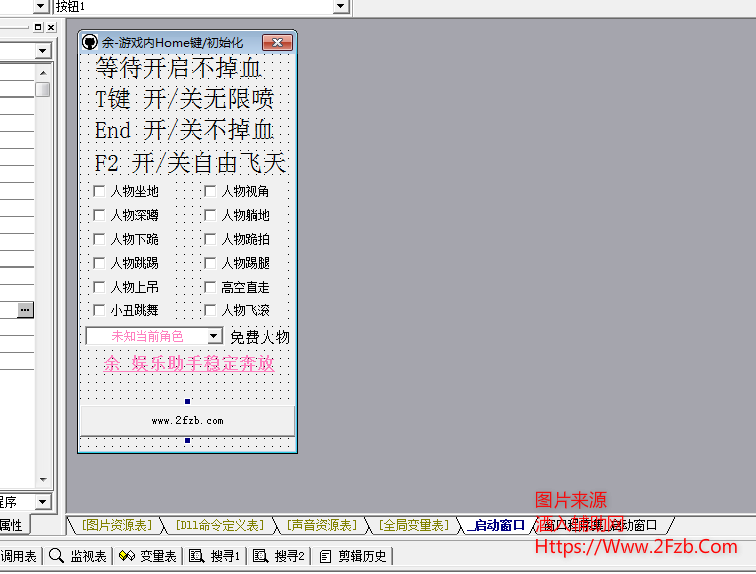Expand the 未知当前角色 combo box
The image size is (756, 574).
[214, 337]
